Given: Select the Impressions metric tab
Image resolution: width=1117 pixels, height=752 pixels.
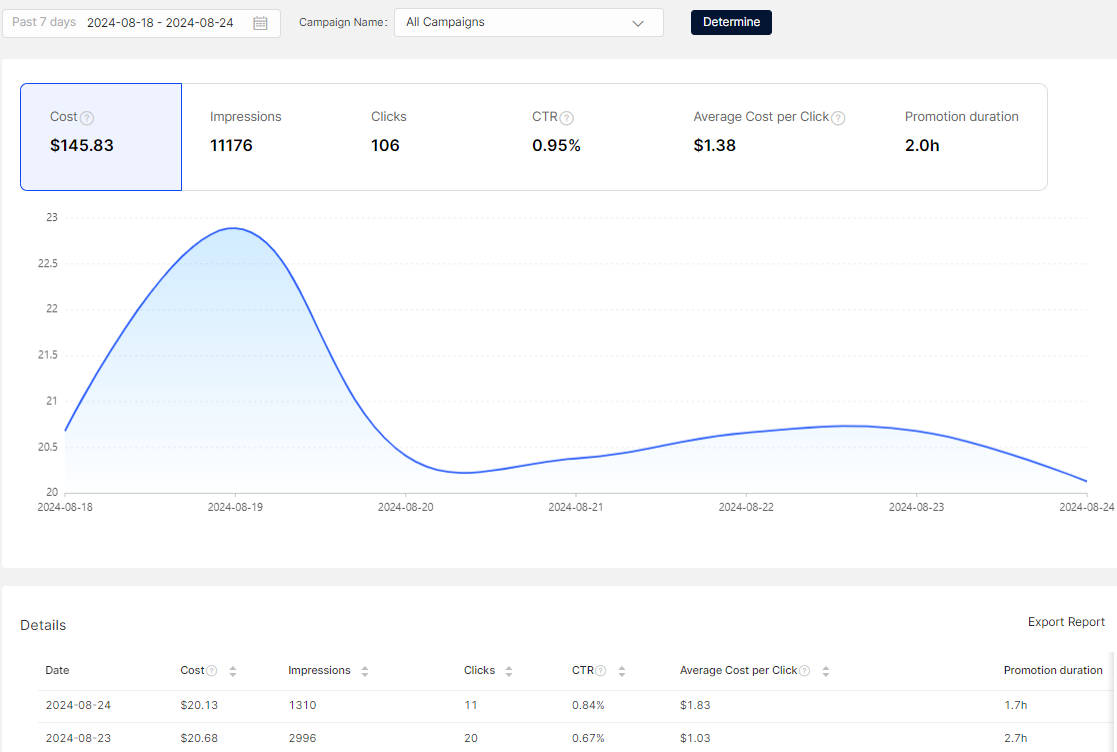Looking at the screenshot, I should (262, 136).
